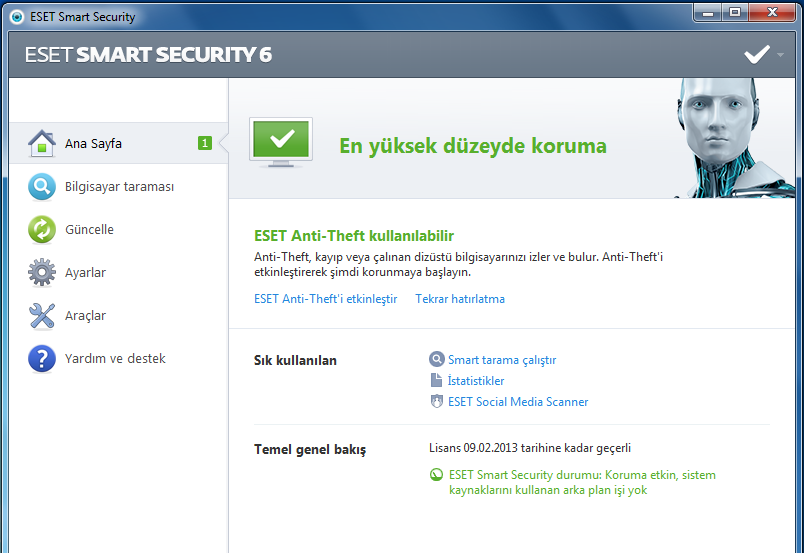The image size is (804, 553).
Task: Minimize the ESET Smart Security window
Action: 708,12
